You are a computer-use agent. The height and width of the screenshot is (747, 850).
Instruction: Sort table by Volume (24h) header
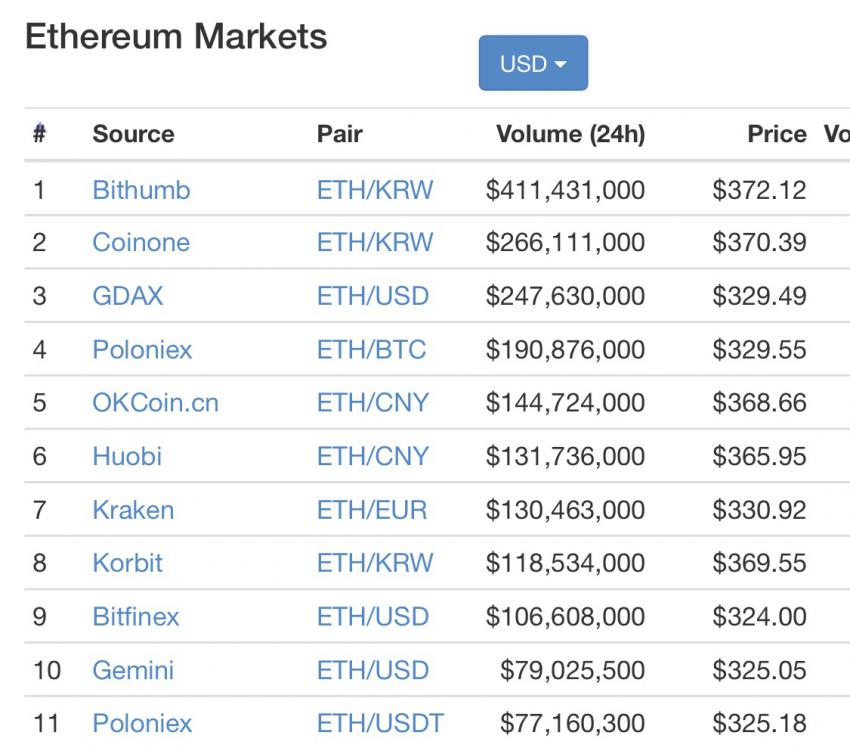coord(570,133)
